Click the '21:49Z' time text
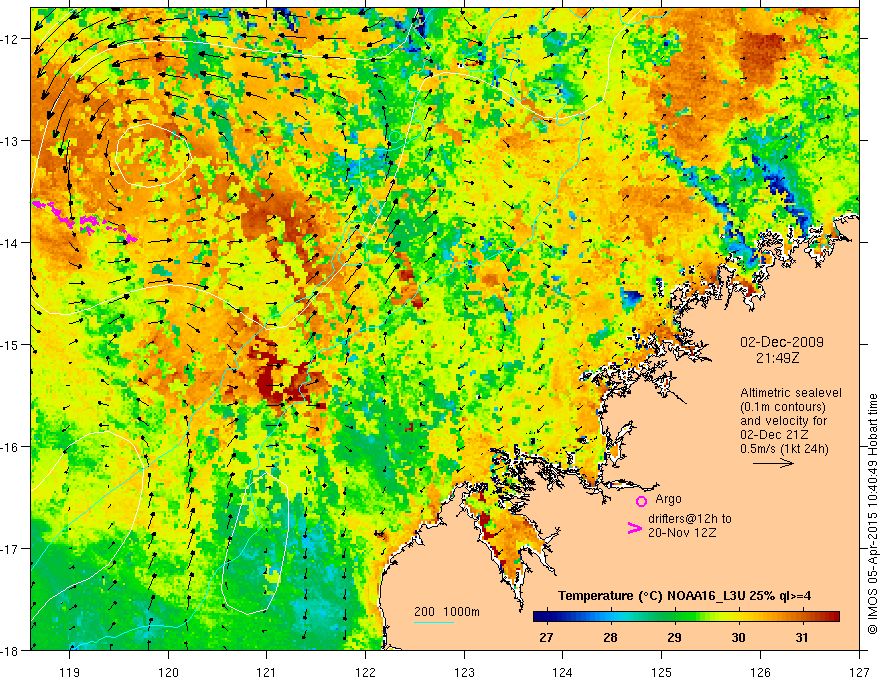Viewport: 880px width, 680px height. pyautogui.click(x=777, y=357)
